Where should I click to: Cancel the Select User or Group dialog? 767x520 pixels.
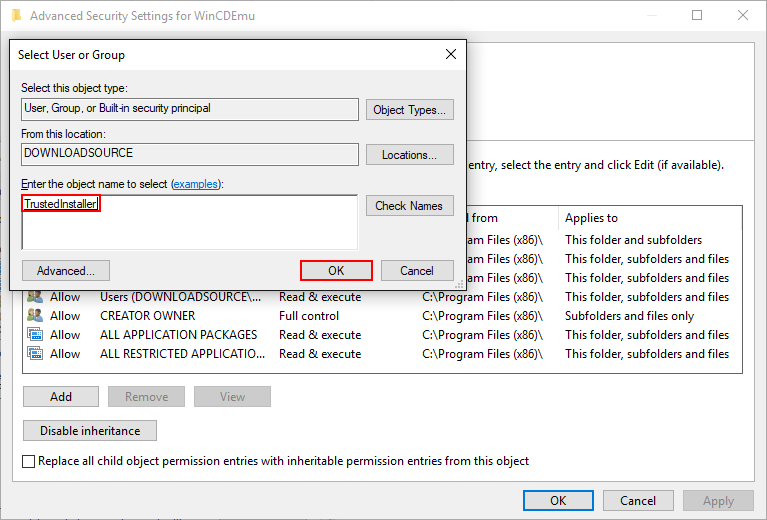(417, 271)
